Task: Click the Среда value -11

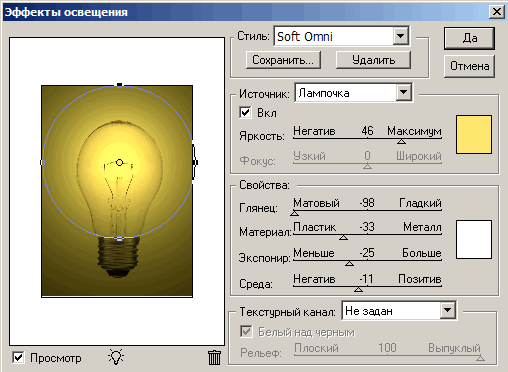Action: click(x=366, y=279)
